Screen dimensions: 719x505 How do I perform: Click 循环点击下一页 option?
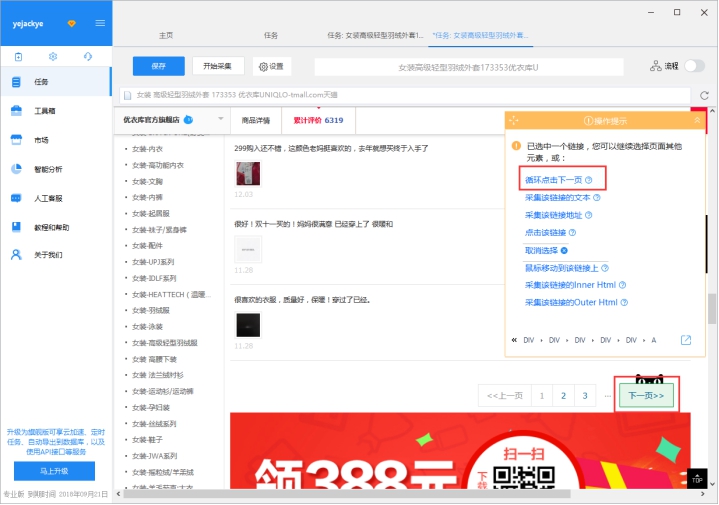[553, 180]
